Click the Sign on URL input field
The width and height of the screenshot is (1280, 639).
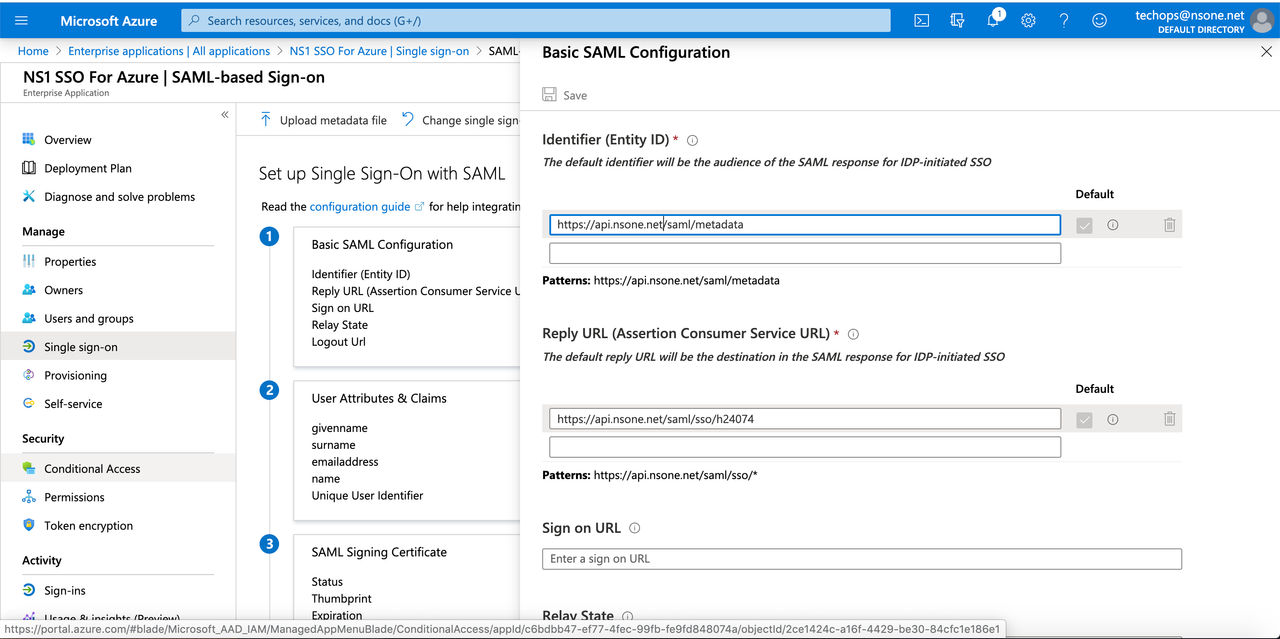[862, 559]
